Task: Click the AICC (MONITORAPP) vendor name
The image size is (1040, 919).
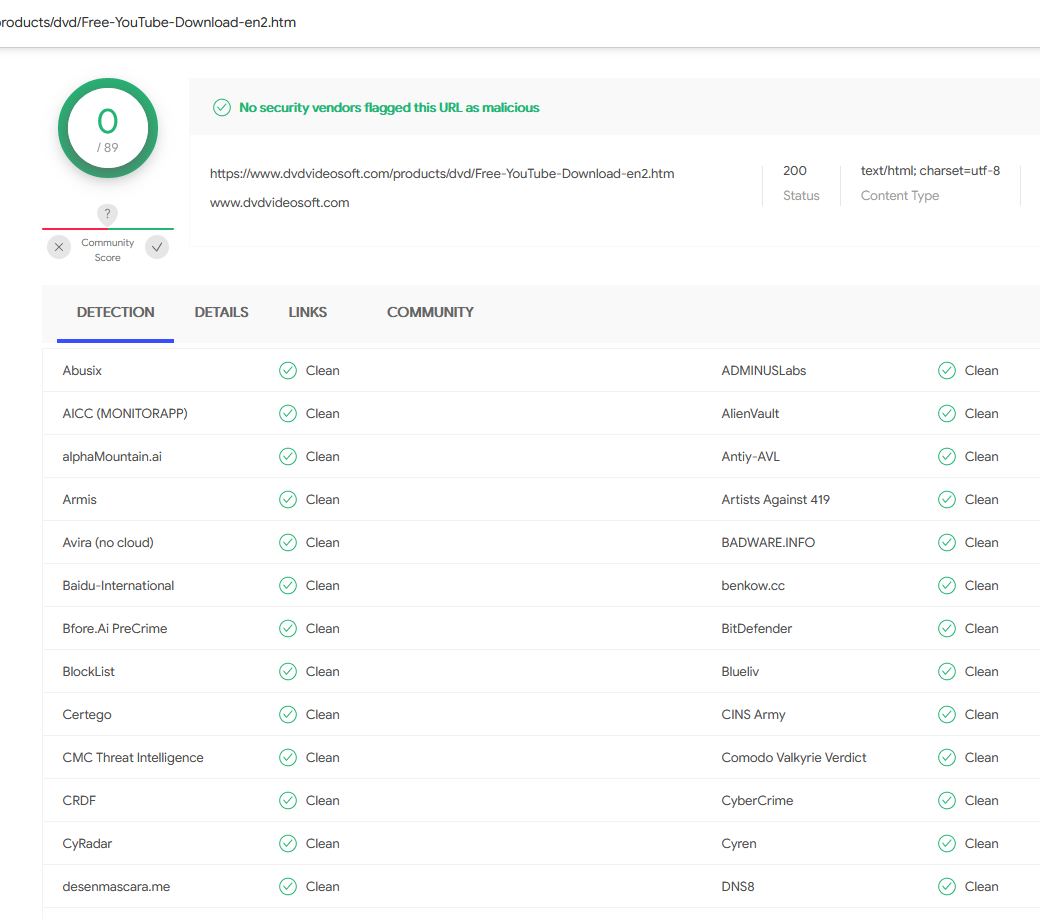Action: 125,414
